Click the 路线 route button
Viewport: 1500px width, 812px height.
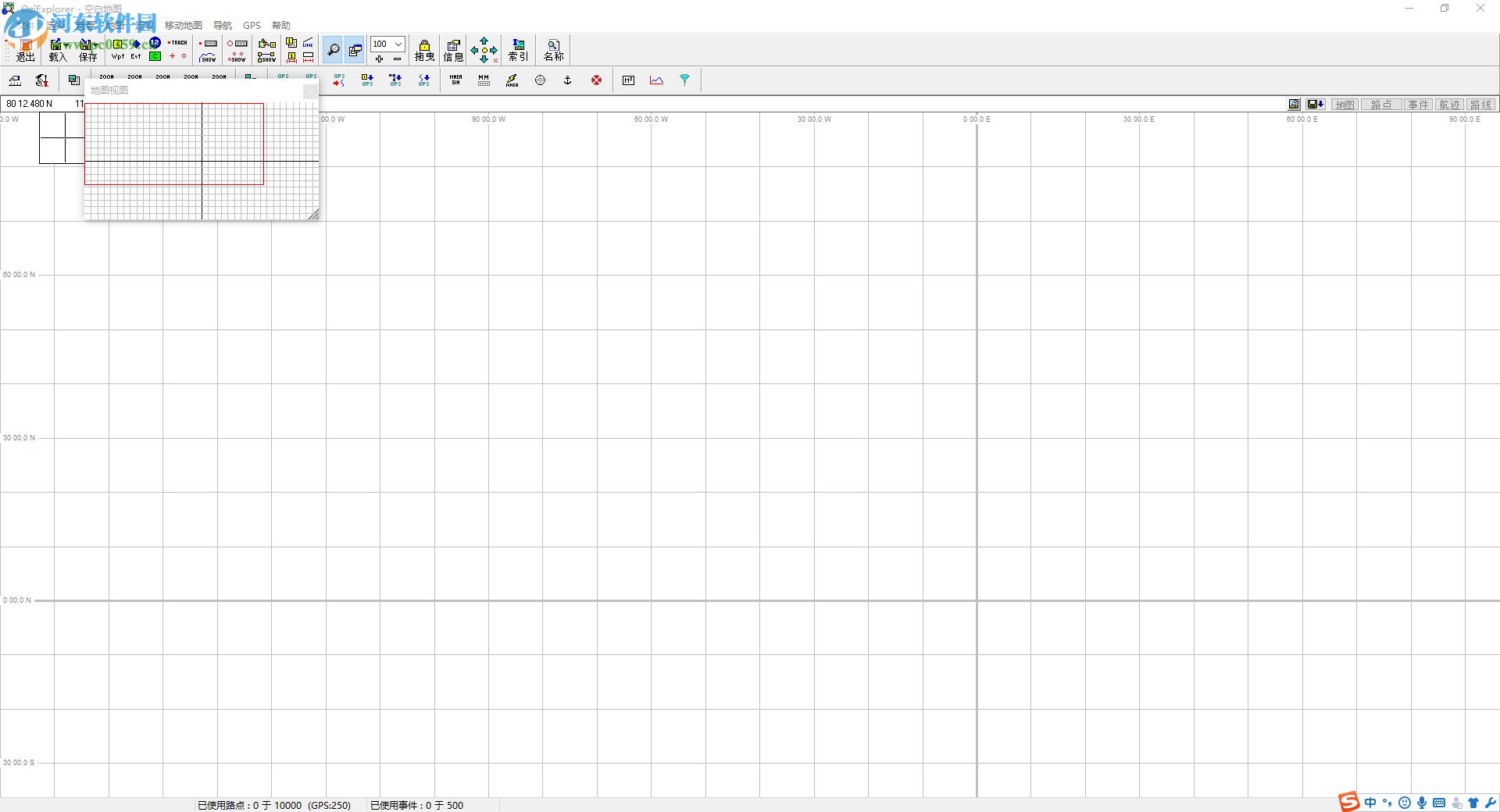click(1480, 105)
